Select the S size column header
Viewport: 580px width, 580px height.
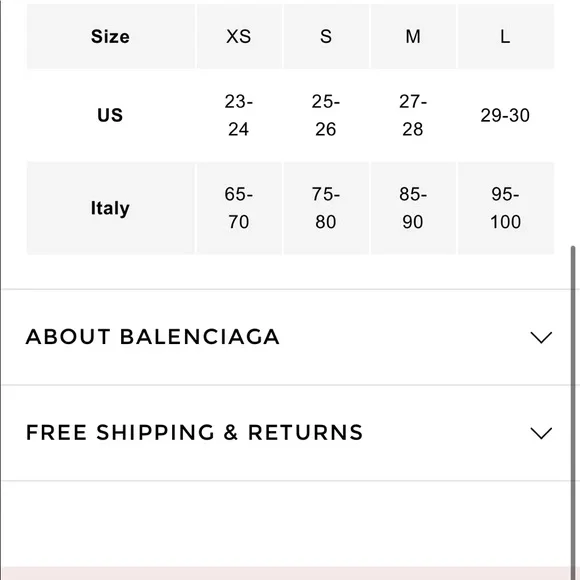pos(326,36)
